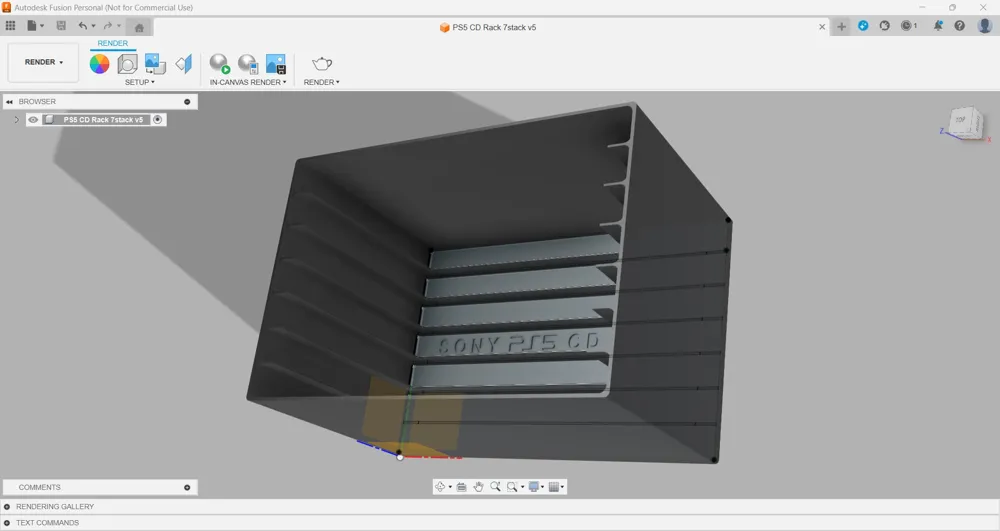Select the Pan hand tool
The width and height of the screenshot is (1000, 531).
click(478, 487)
